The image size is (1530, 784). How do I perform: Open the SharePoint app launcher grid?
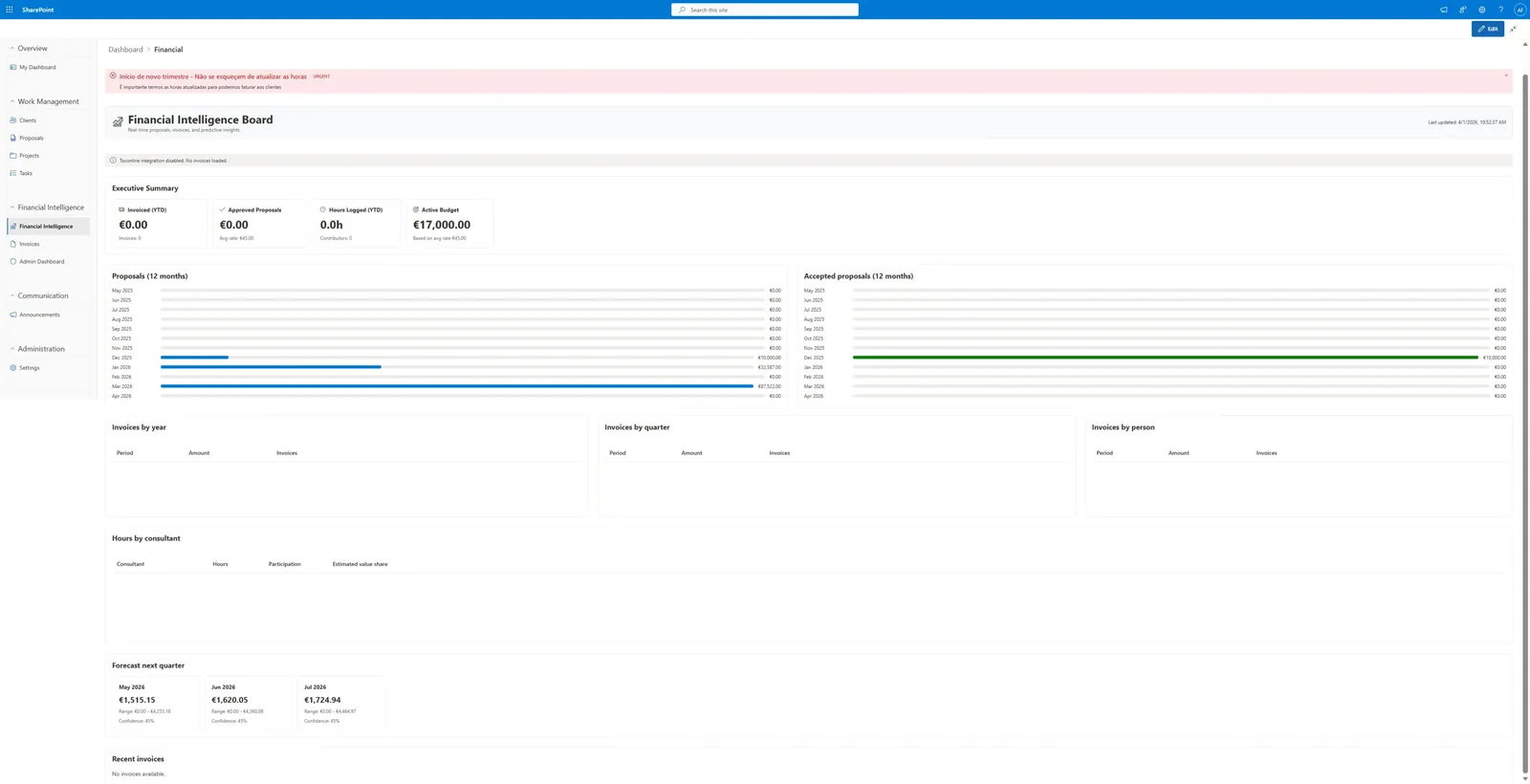coord(10,10)
